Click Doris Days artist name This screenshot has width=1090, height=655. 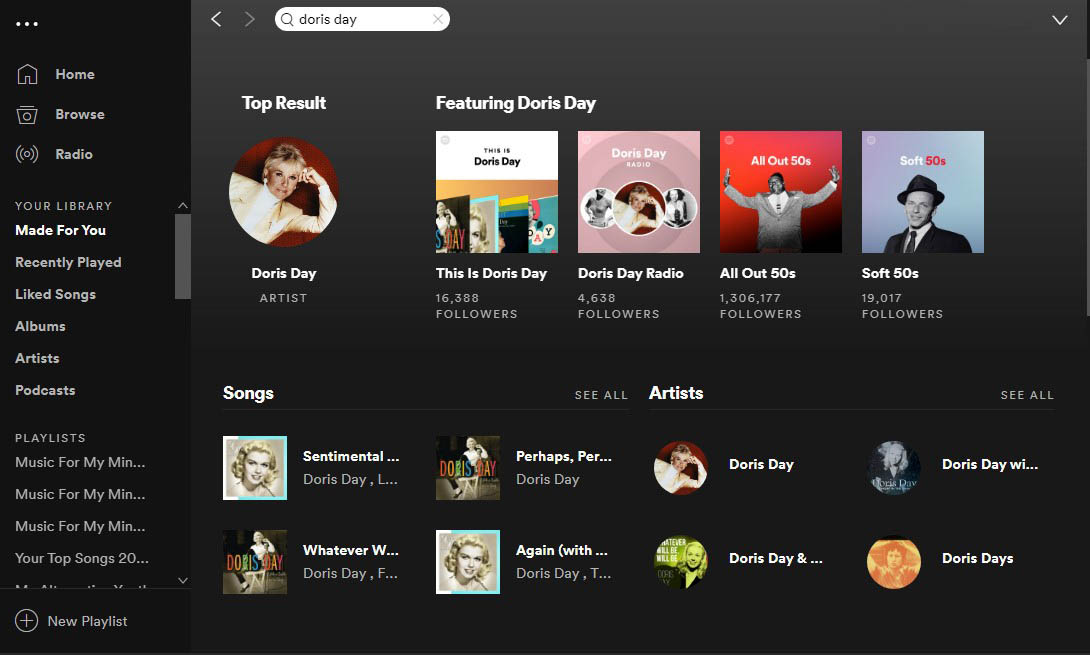click(977, 558)
